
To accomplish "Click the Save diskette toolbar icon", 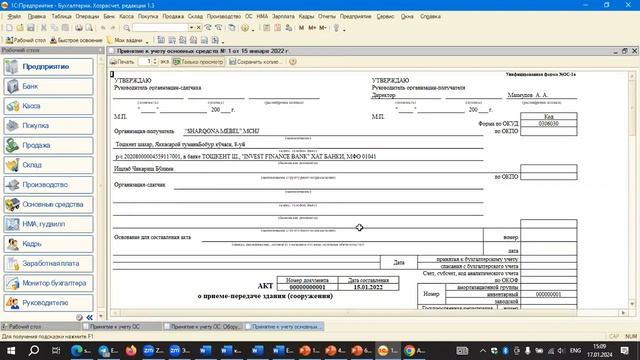I will click(31, 28).
